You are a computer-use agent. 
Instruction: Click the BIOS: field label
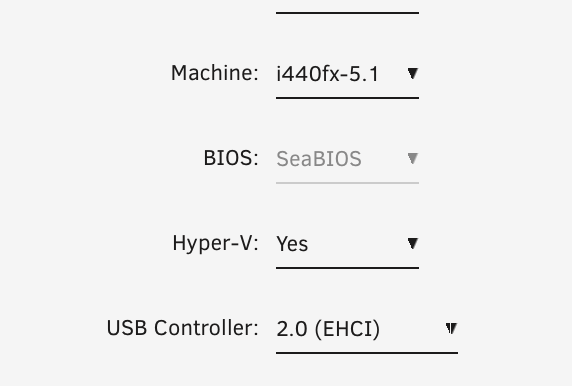pos(231,158)
